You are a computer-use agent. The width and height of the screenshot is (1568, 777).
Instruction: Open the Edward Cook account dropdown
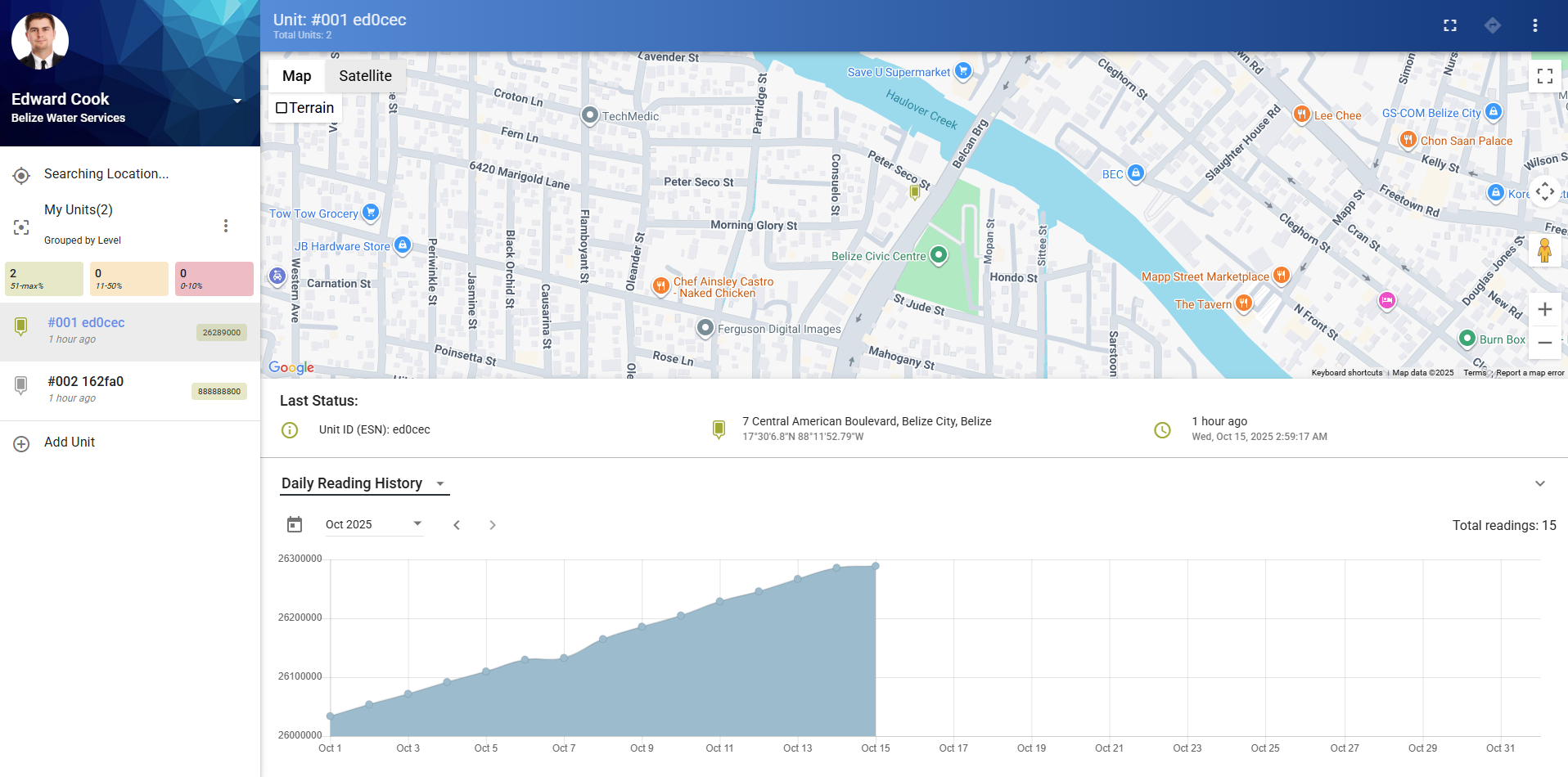click(237, 101)
